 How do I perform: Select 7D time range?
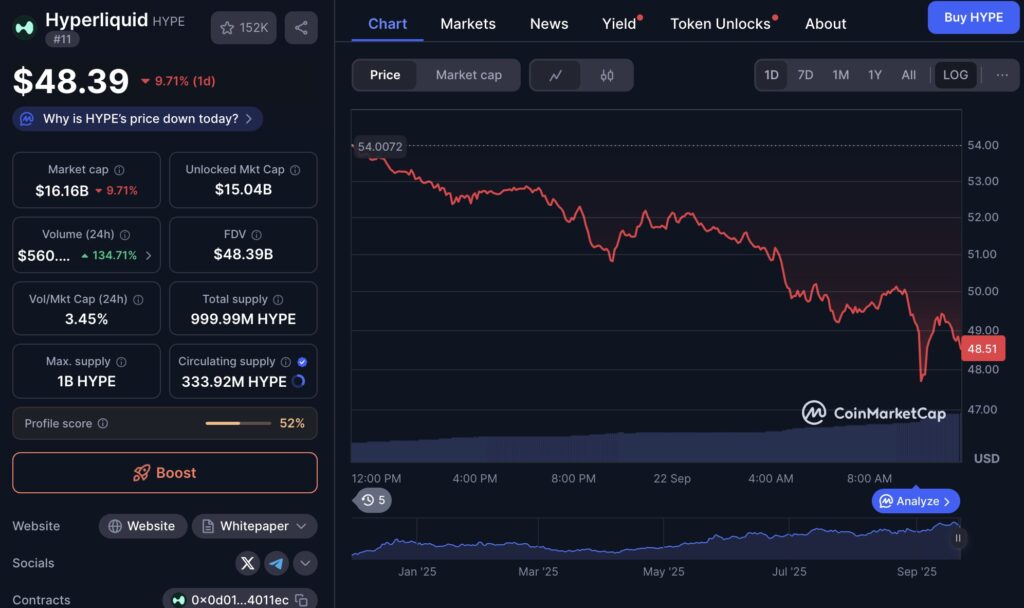pyautogui.click(x=805, y=75)
